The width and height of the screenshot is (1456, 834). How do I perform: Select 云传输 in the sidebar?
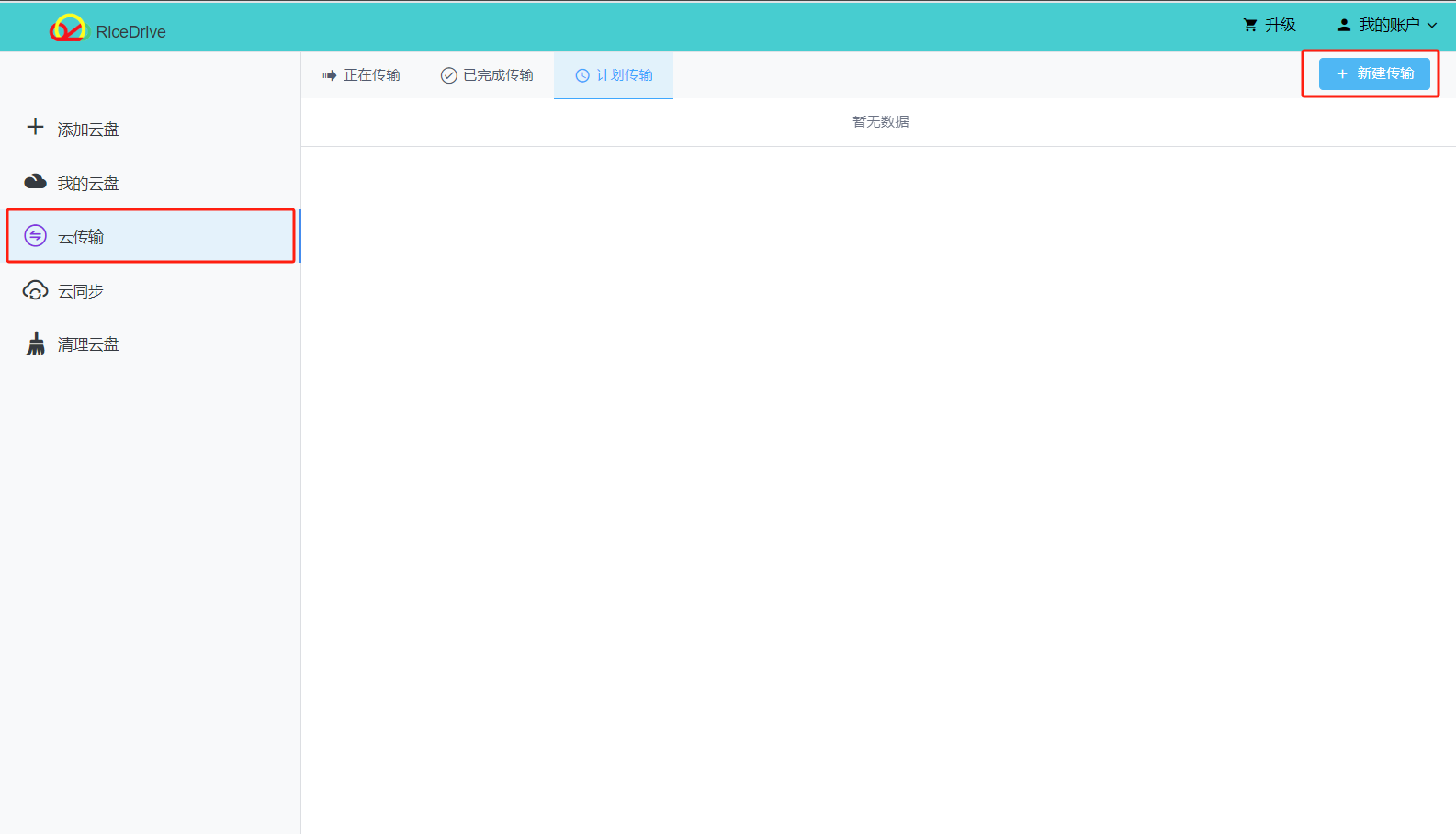tap(151, 236)
